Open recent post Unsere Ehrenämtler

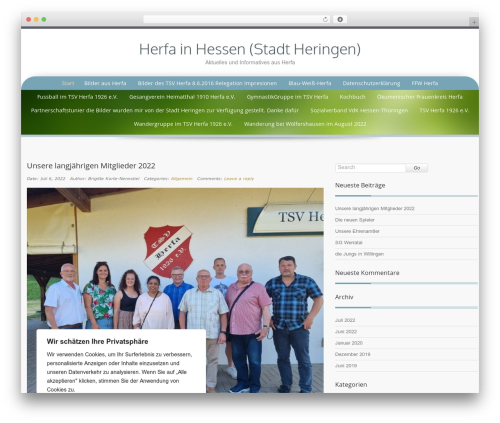tap(357, 231)
